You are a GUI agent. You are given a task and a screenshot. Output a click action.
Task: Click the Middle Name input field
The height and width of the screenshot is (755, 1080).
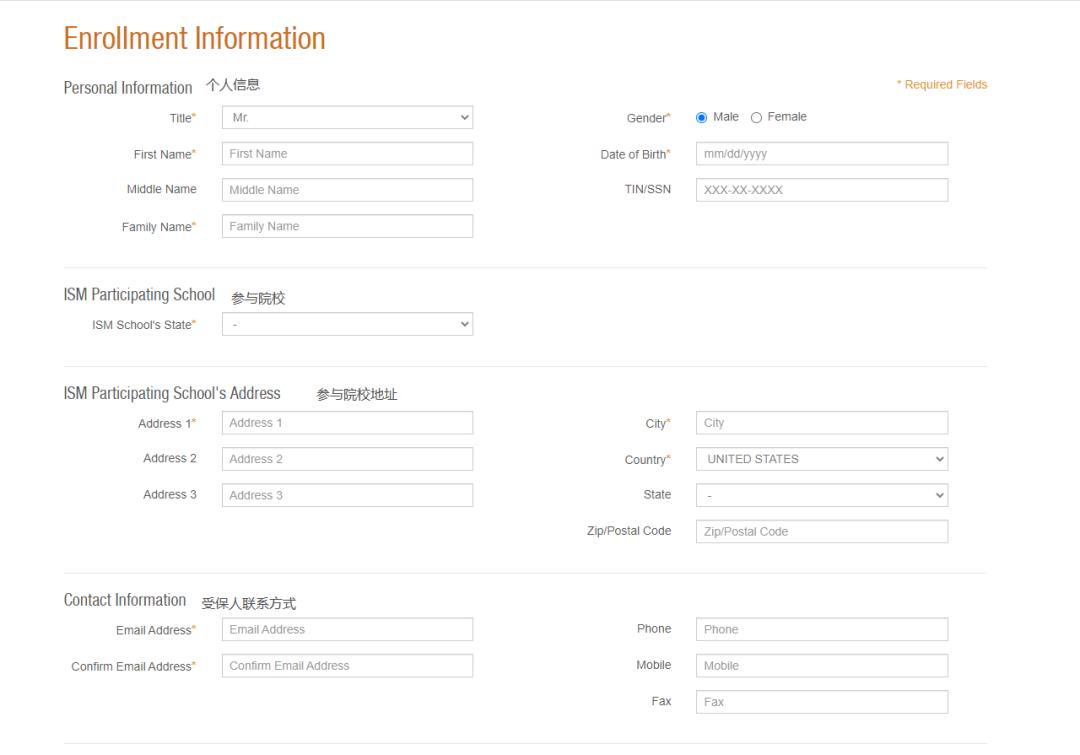point(347,190)
